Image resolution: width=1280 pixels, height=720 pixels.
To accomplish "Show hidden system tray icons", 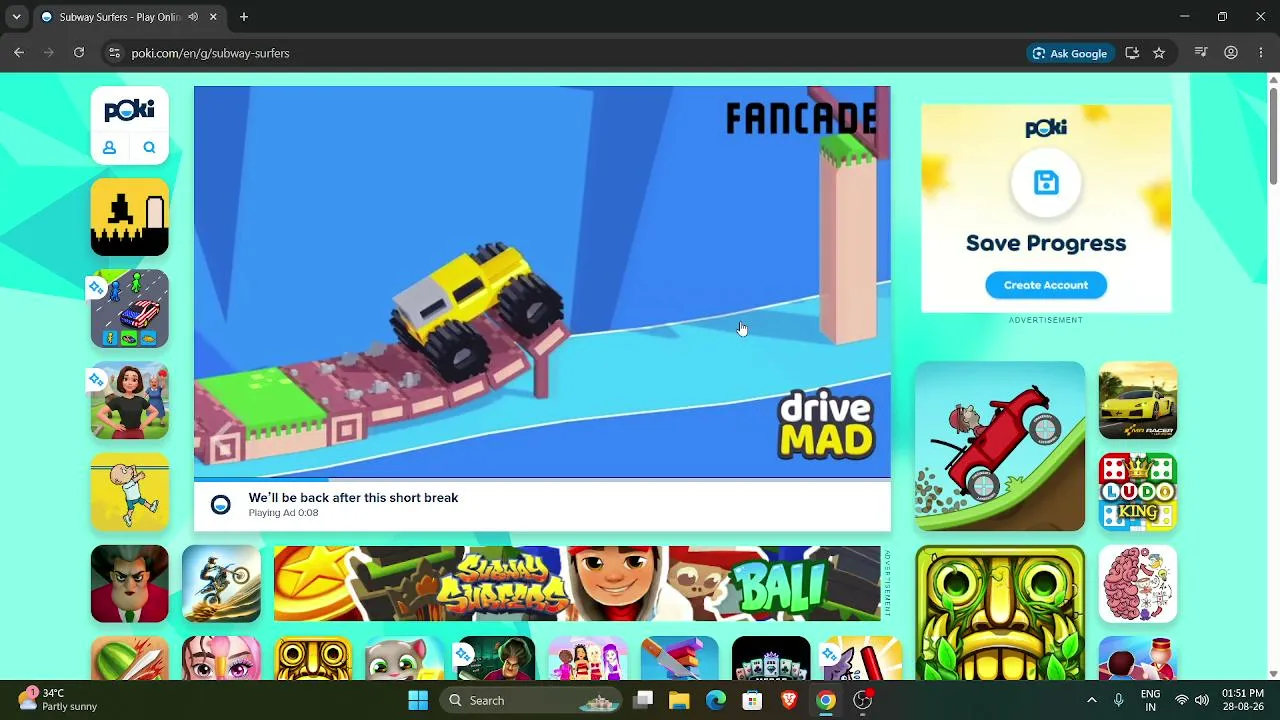I will click(1092, 700).
